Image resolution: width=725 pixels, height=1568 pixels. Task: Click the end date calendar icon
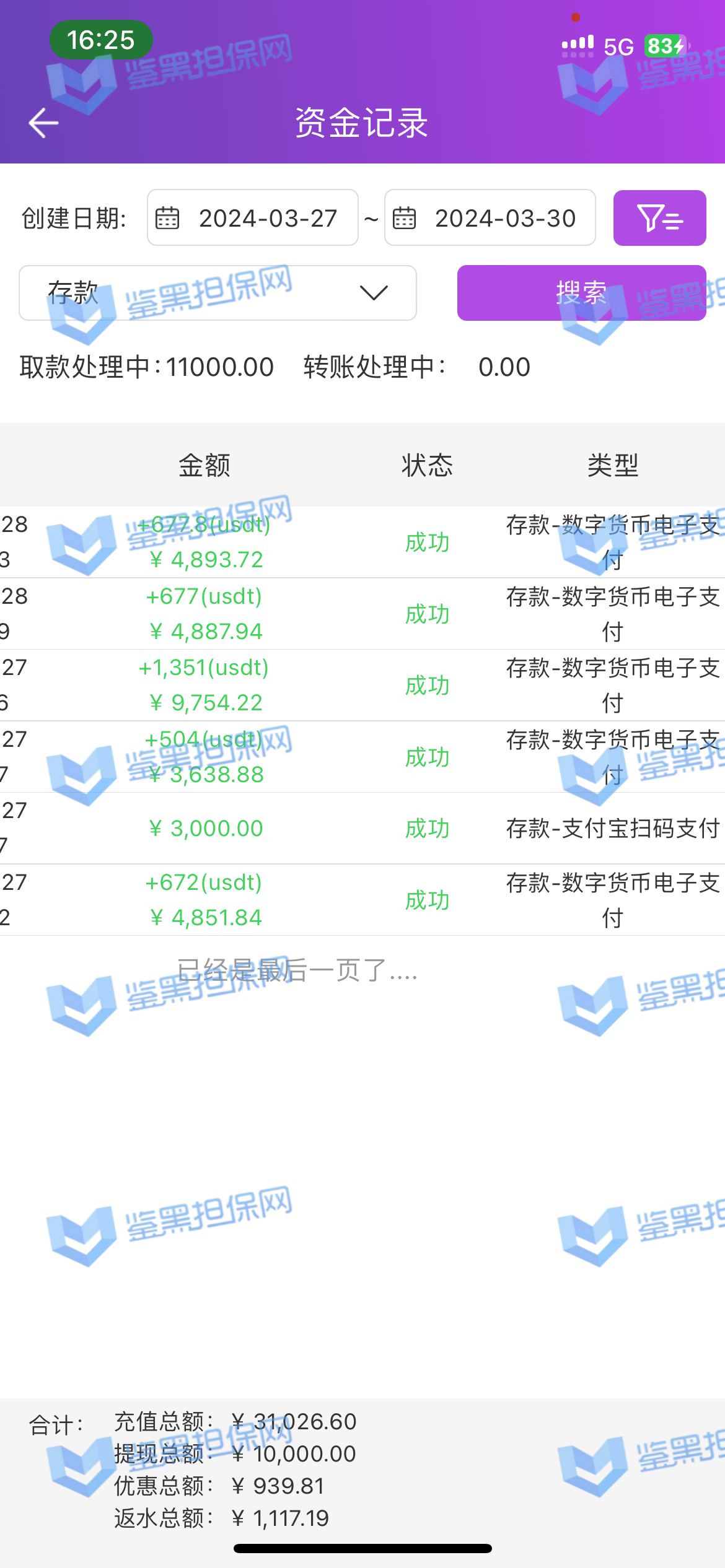[x=405, y=219]
